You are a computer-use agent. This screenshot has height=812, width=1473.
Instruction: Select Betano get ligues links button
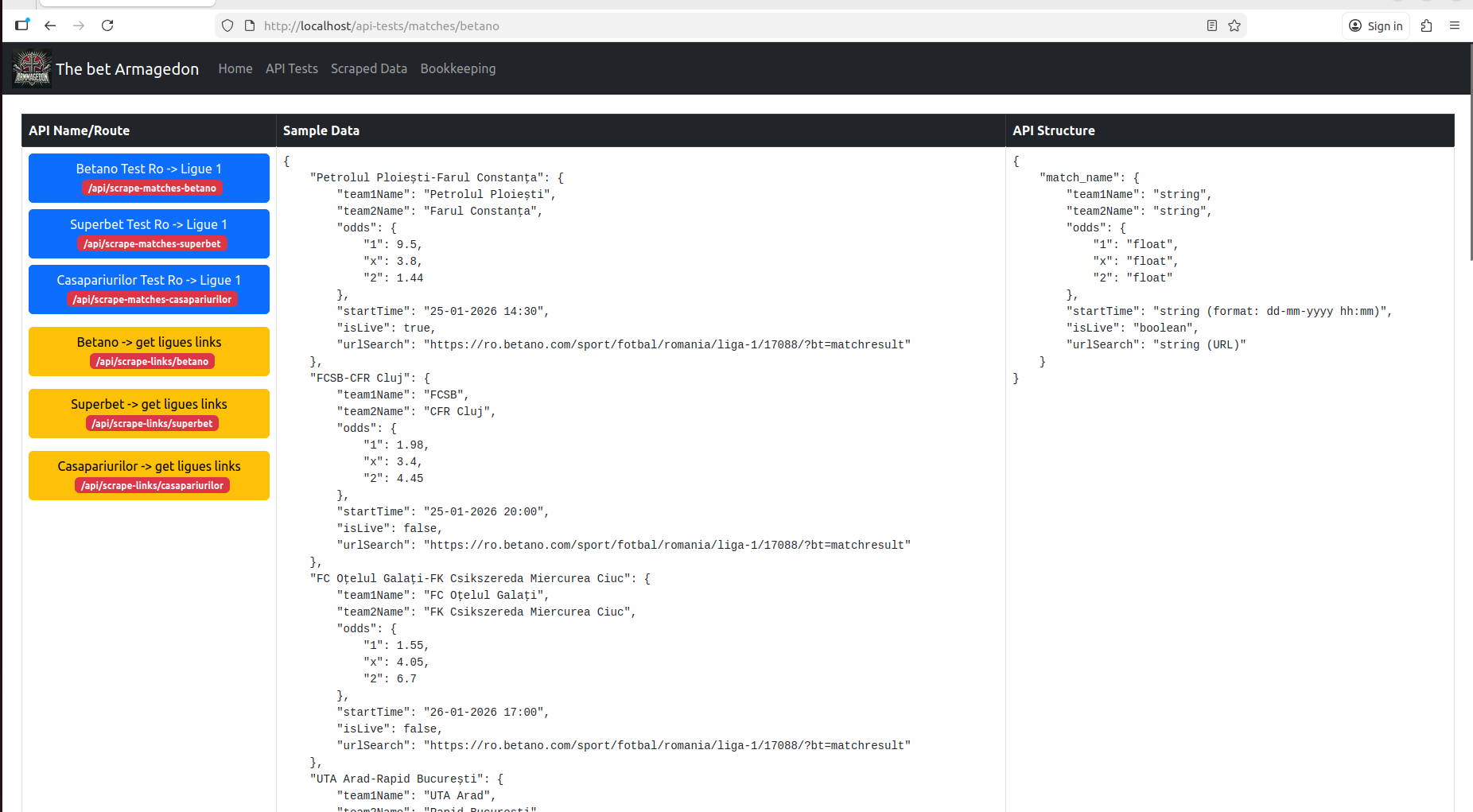click(x=149, y=351)
